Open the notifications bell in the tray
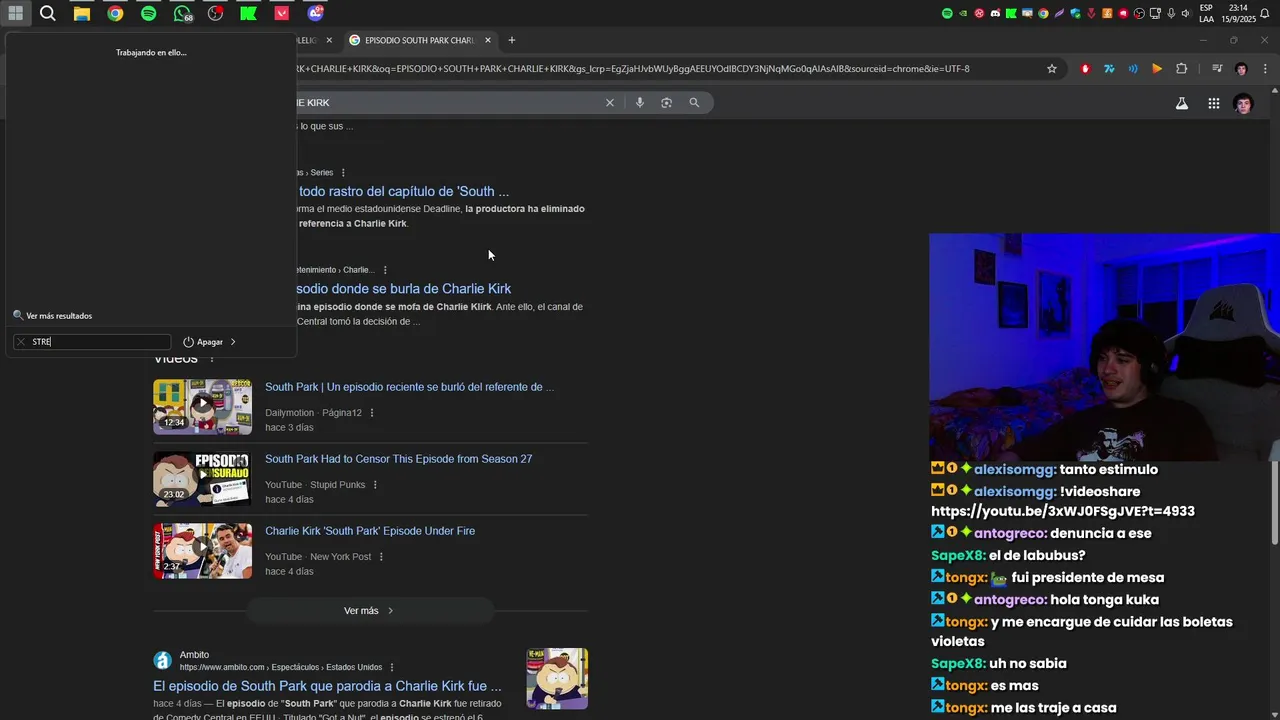1280x720 pixels. (1264, 13)
